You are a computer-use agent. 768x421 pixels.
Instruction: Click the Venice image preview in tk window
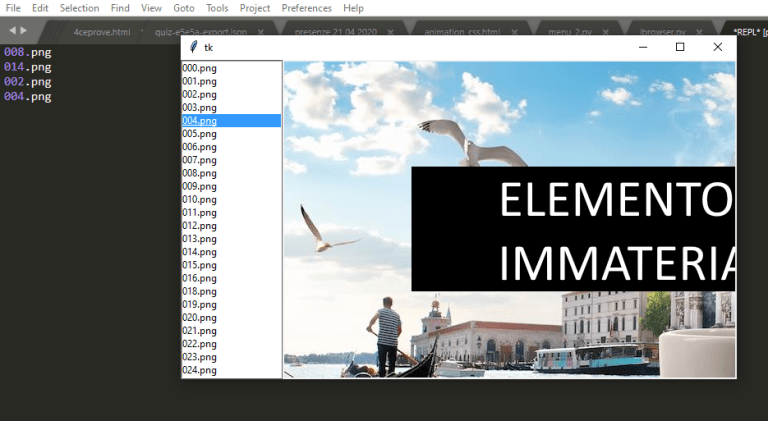coord(509,219)
